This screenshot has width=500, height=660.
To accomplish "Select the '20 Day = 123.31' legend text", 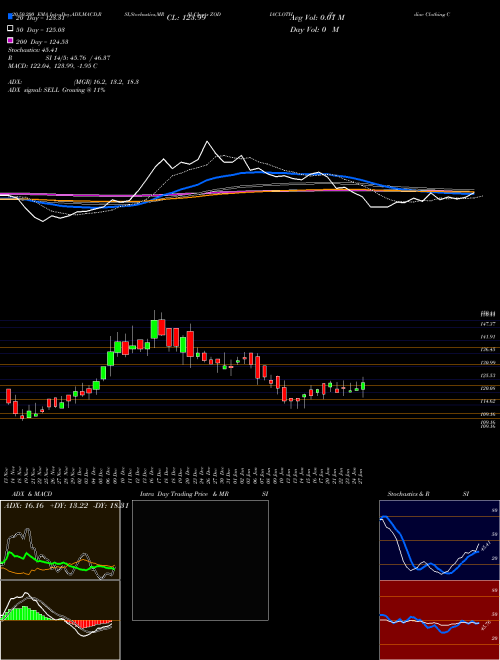I will (40, 18).
